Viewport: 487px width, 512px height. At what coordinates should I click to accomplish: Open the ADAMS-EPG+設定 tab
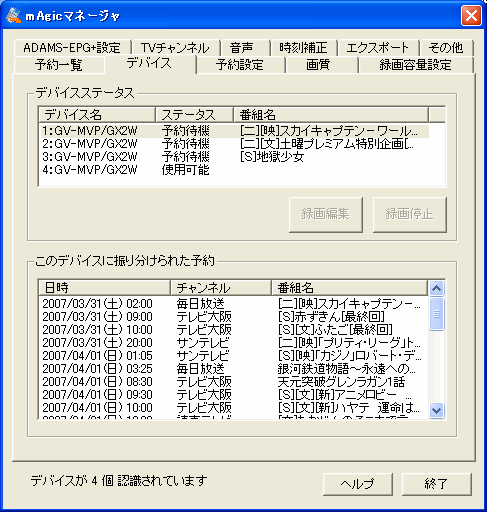tap(72, 48)
